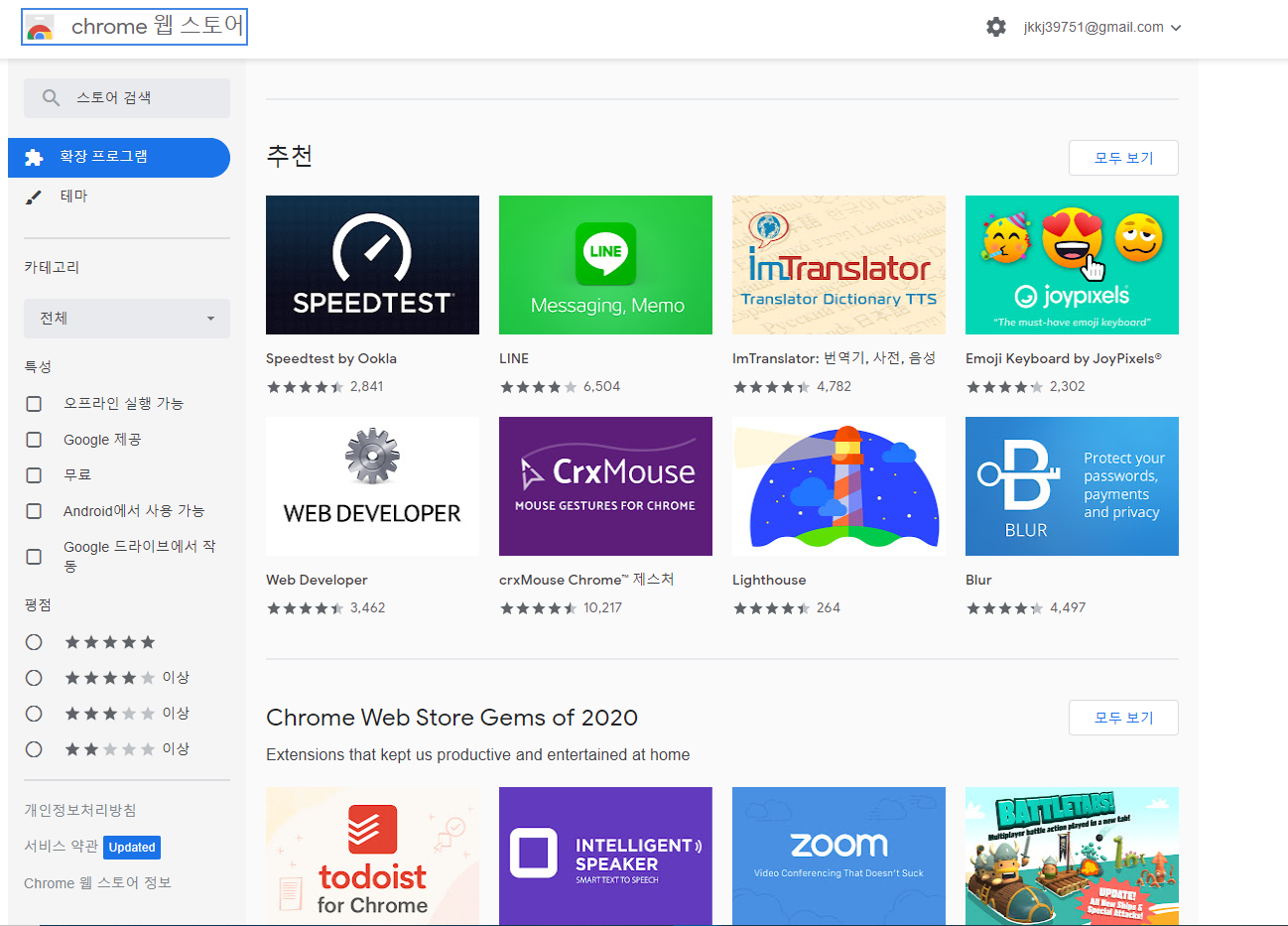Click the Emoji Keyboard by JoyPixels title
This screenshot has height=926, width=1288.
click(x=1064, y=358)
